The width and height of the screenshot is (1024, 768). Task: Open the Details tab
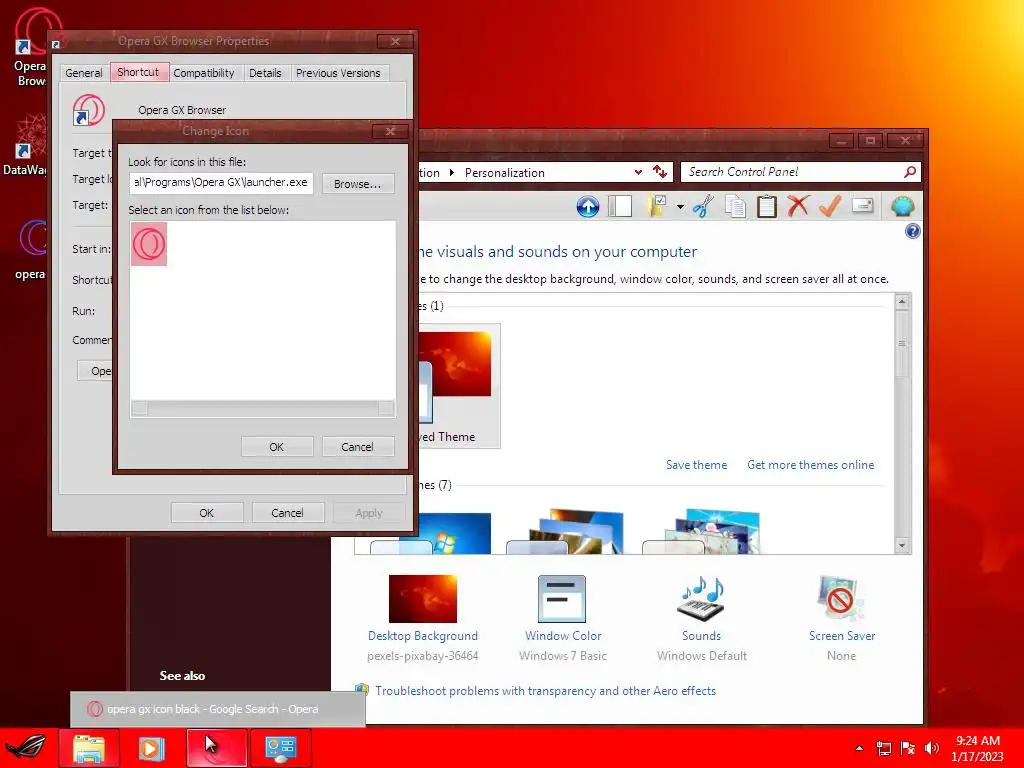(x=265, y=73)
